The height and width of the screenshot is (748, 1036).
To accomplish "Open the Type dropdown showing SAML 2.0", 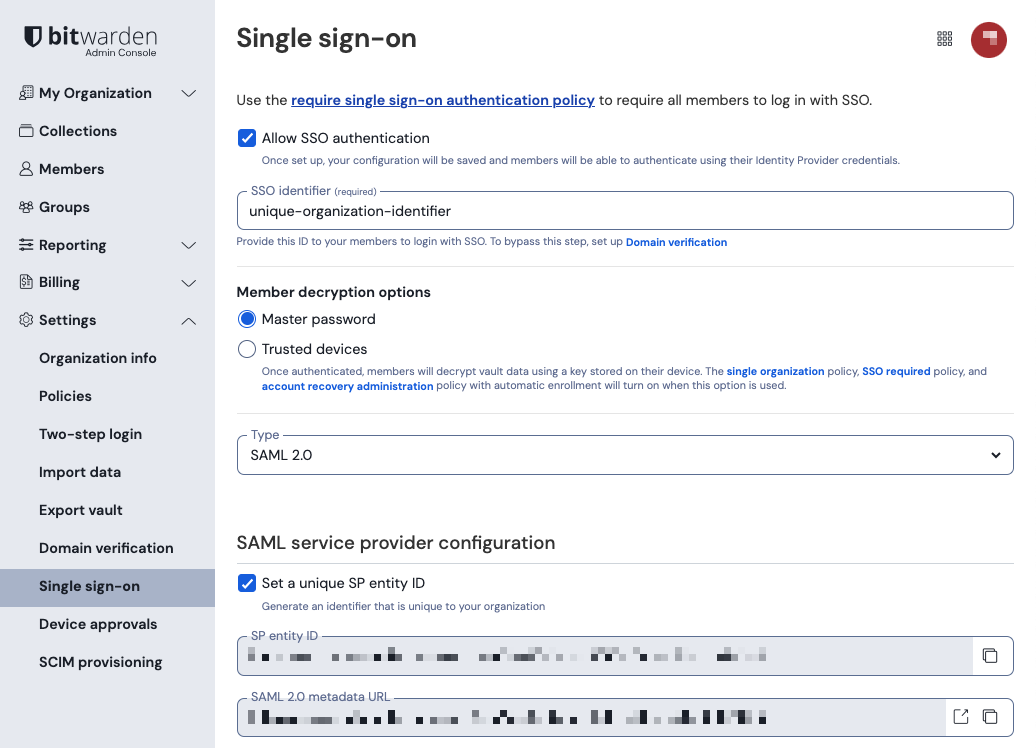I will click(996, 454).
